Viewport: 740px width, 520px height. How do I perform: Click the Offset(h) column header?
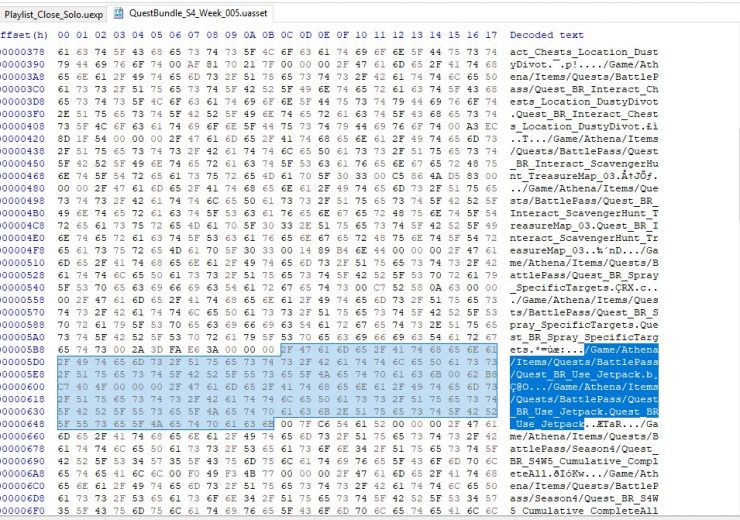tap(24, 35)
